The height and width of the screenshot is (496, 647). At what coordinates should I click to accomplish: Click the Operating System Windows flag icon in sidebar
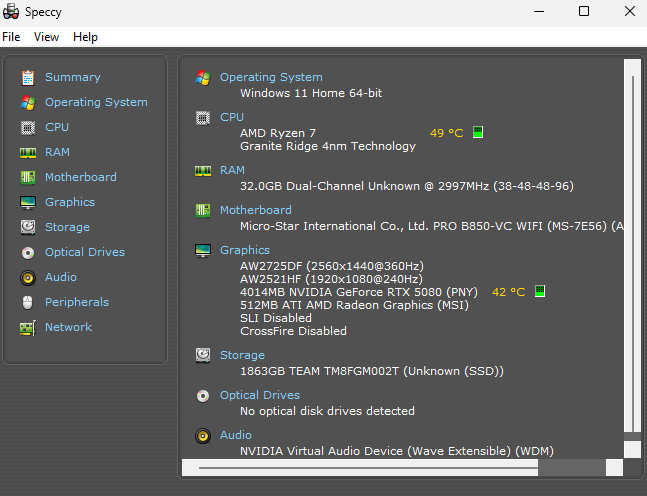point(28,103)
